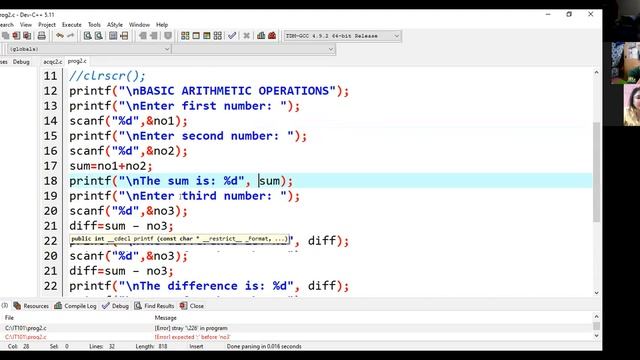Click the Close All files toolbar icon

point(27,36)
